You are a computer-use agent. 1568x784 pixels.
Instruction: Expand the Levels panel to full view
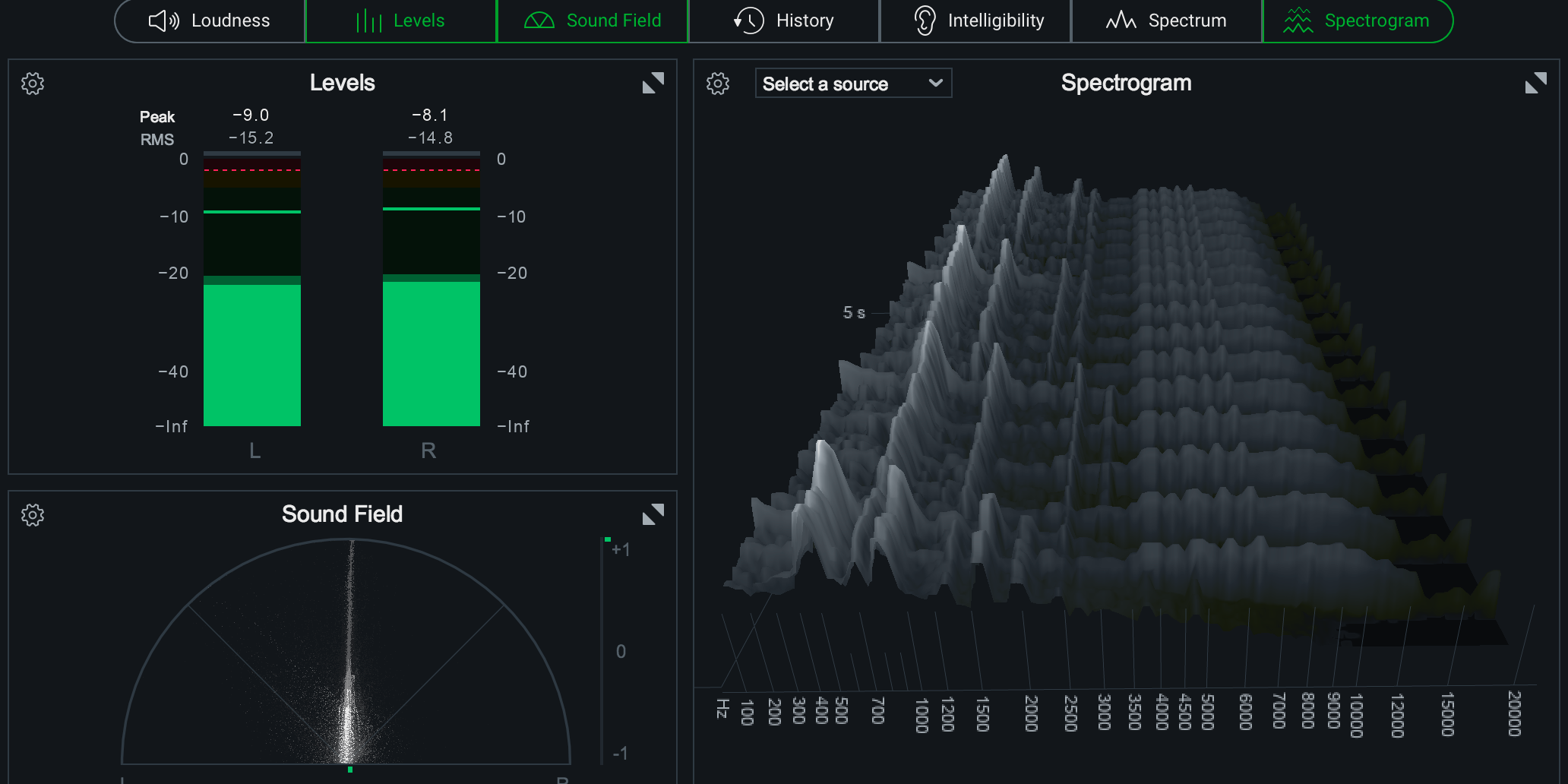(653, 83)
